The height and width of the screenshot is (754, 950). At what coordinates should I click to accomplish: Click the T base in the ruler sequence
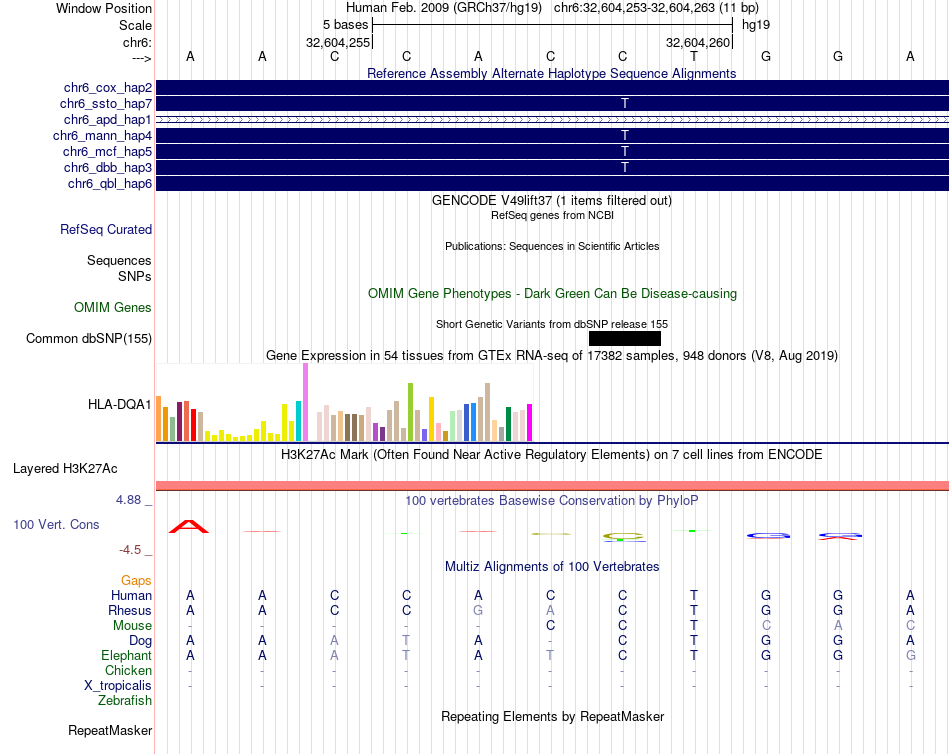point(694,56)
